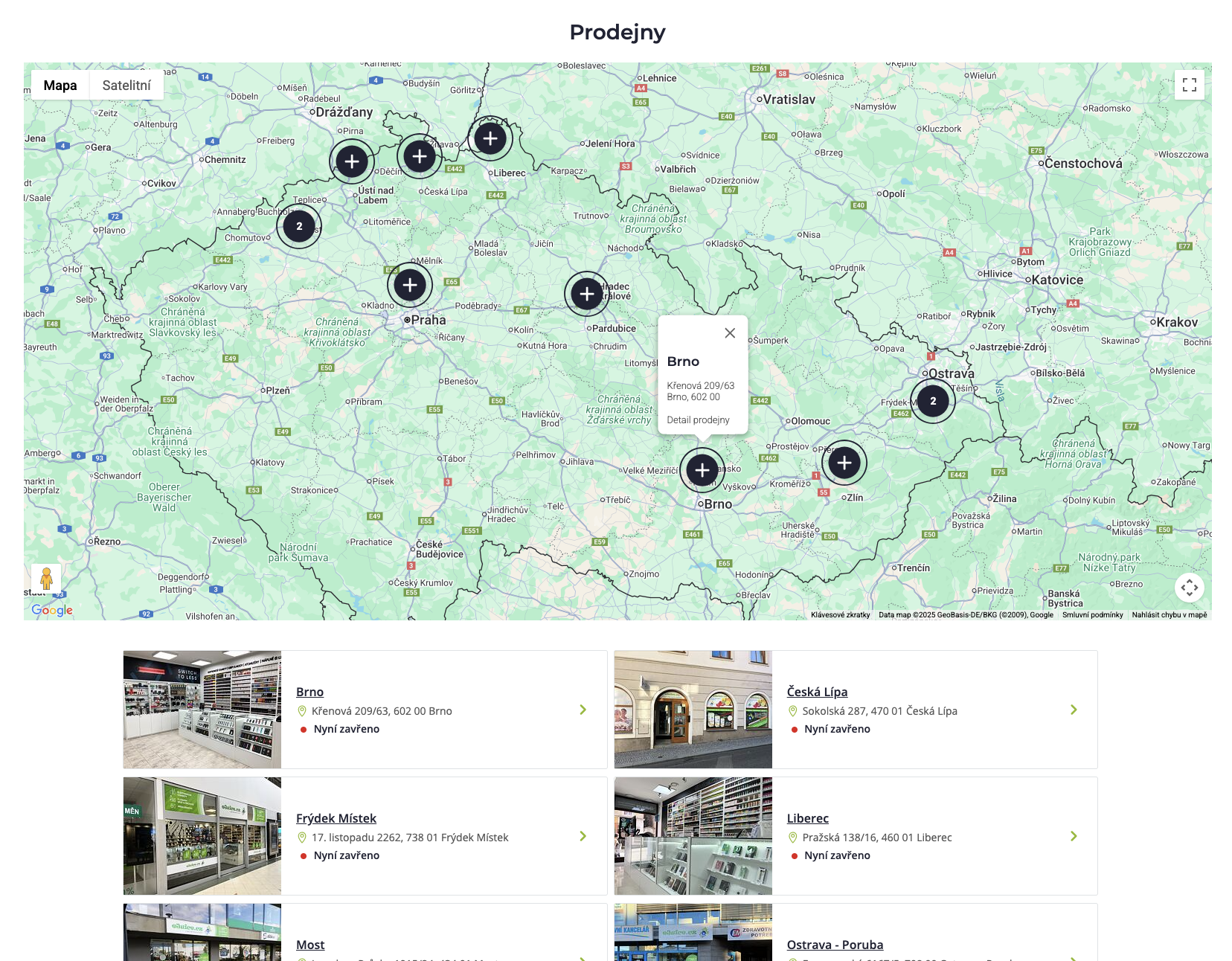Click the chevron on Liberec store card
This screenshot has height=961, width=1232.
[1074, 836]
